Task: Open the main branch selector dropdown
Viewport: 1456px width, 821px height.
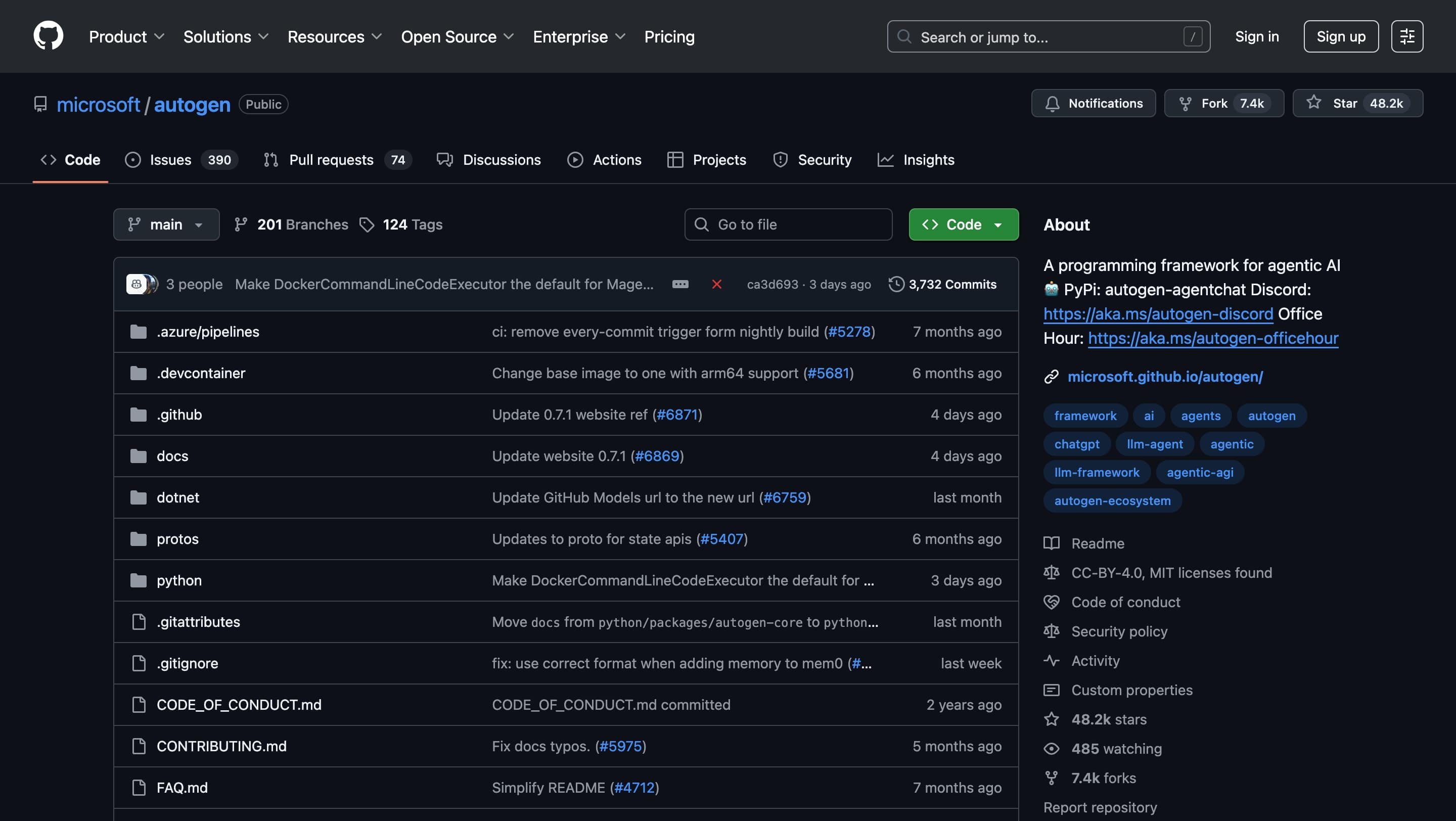Action: coord(166,224)
